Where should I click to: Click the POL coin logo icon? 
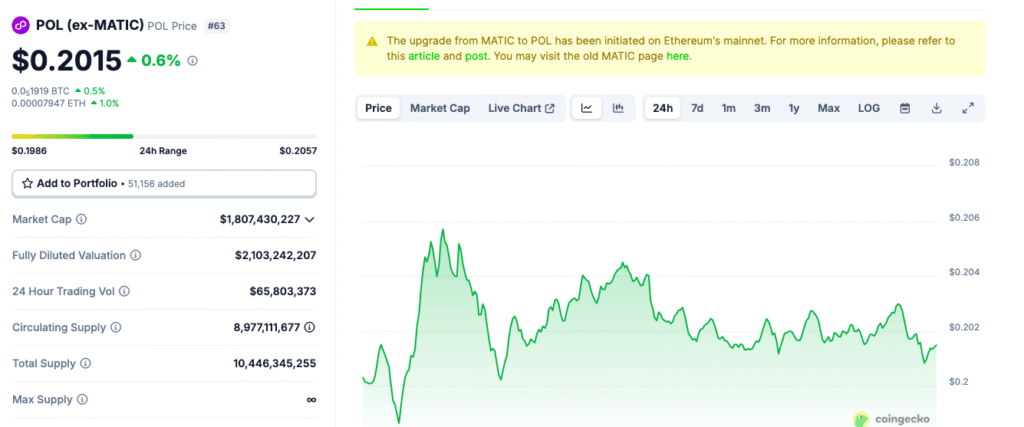tap(21, 24)
